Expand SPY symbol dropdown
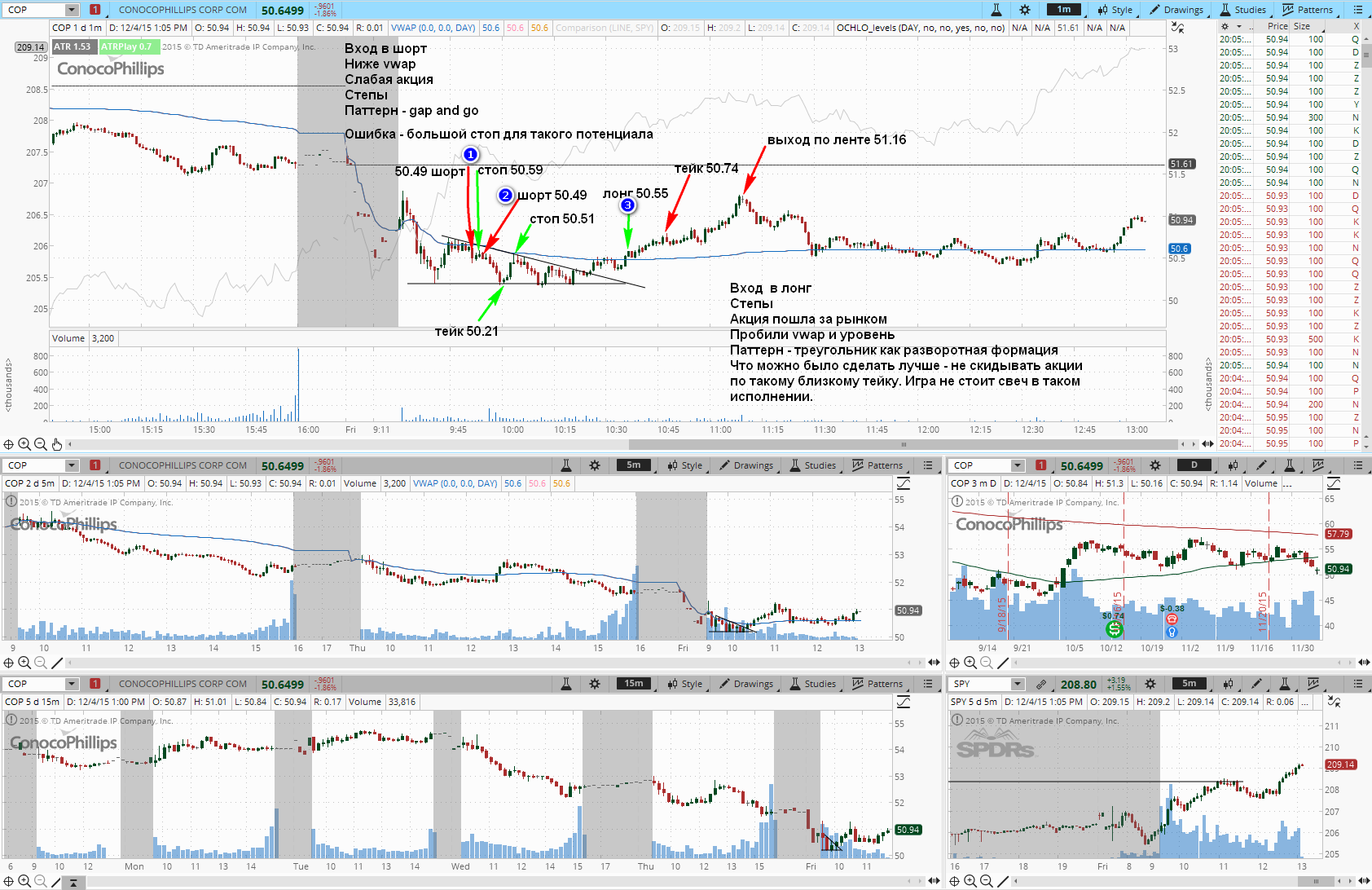The height and width of the screenshot is (890, 1372). click(x=1018, y=684)
